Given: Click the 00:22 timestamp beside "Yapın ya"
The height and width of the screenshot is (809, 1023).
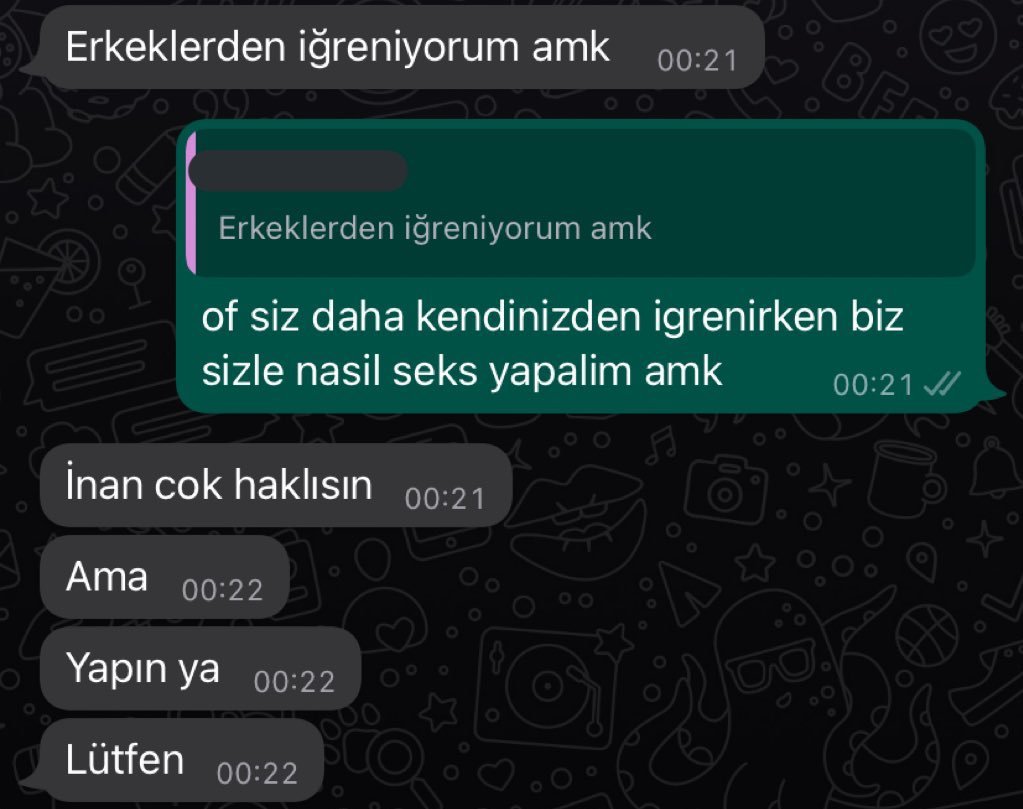Looking at the screenshot, I should click(294, 682).
